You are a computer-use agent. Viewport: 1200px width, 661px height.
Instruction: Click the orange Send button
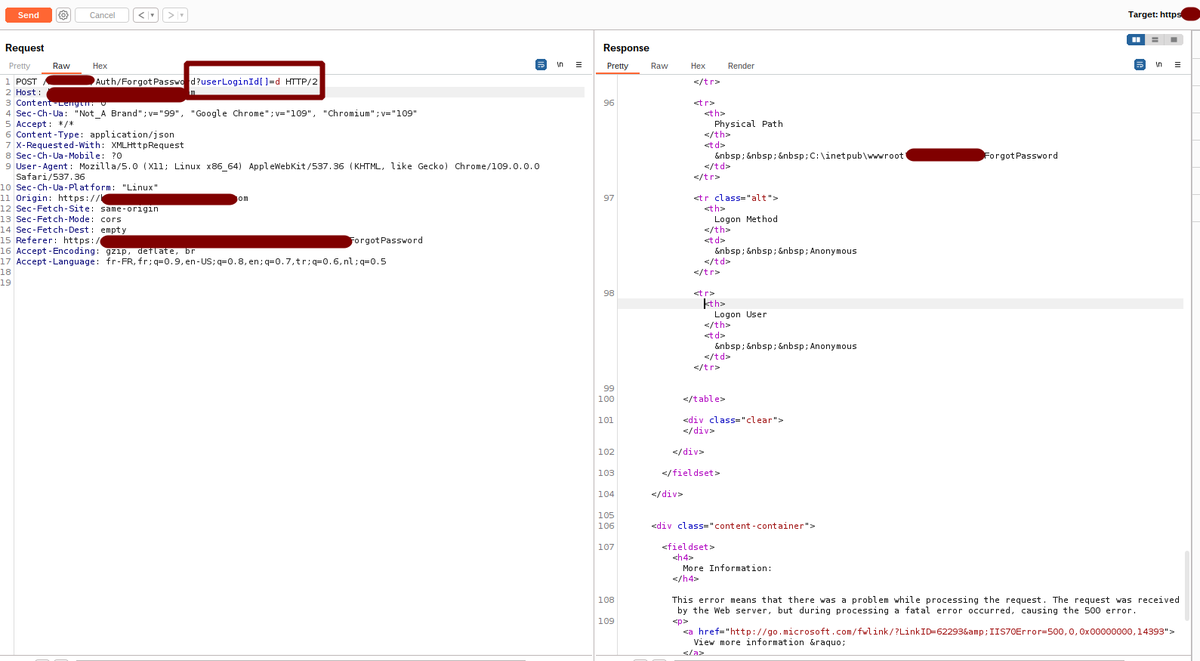click(28, 15)
